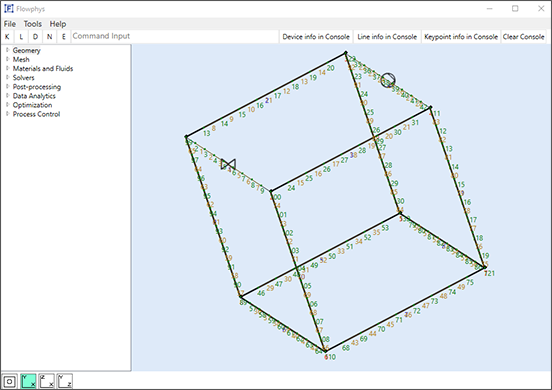
Task: Select Materials and Fluids in the tree
Action: (43, 69)
